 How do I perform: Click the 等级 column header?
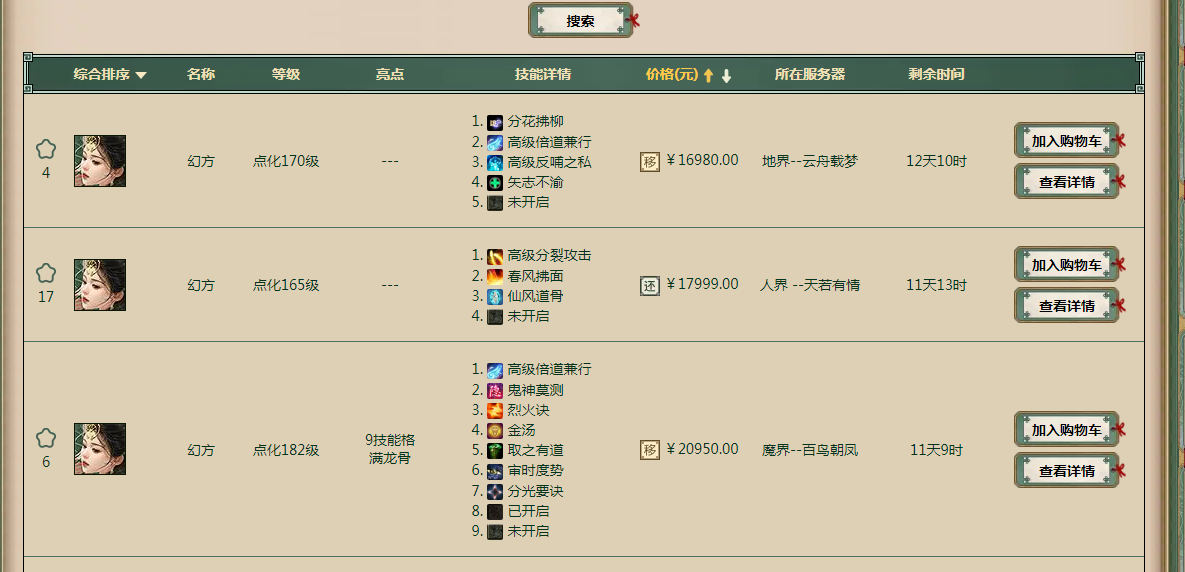[286, 75]
